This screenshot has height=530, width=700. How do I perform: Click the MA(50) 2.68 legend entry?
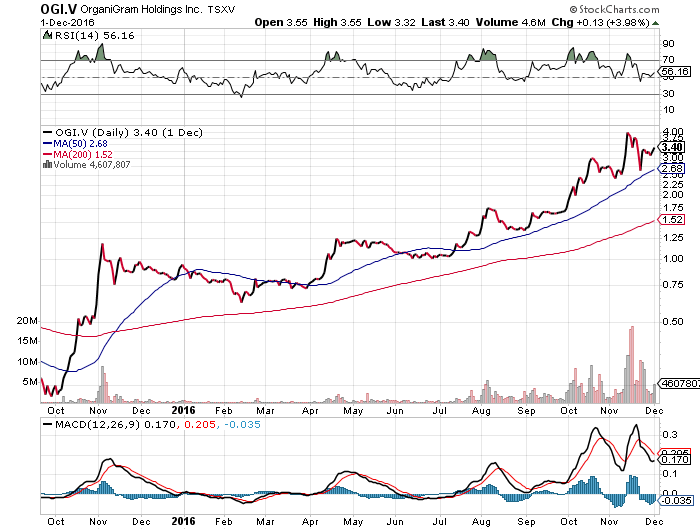[x=80, y=143]
